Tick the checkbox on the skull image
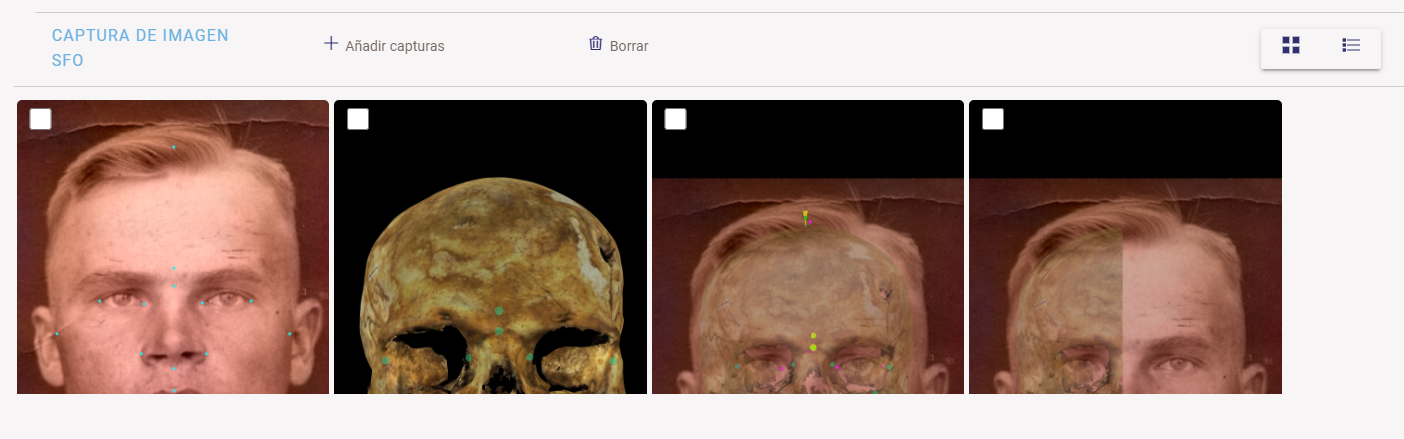The image size is (1404, 439). (x=358, y=119)
